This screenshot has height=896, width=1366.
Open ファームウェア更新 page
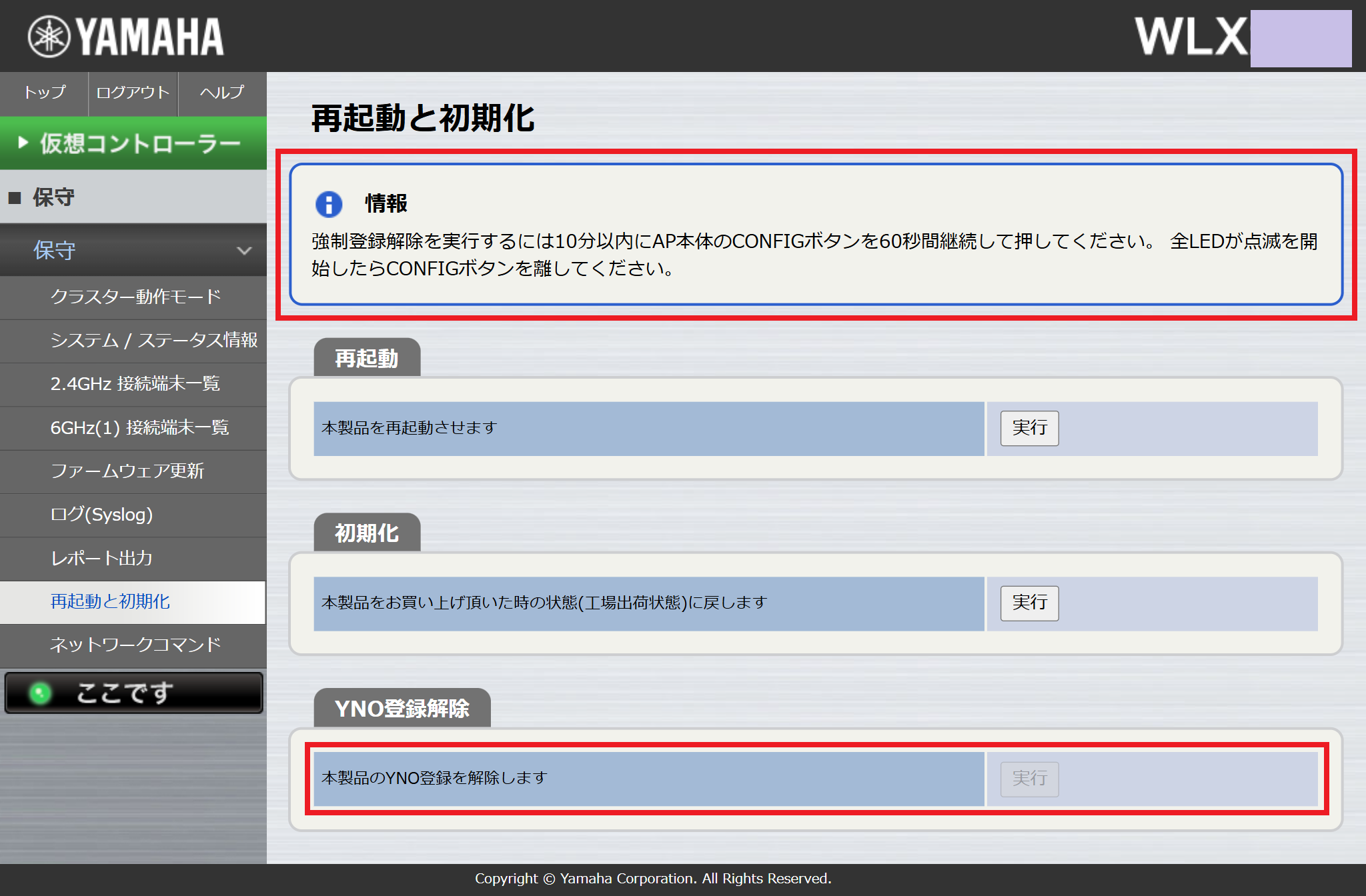tap(133, 471)
